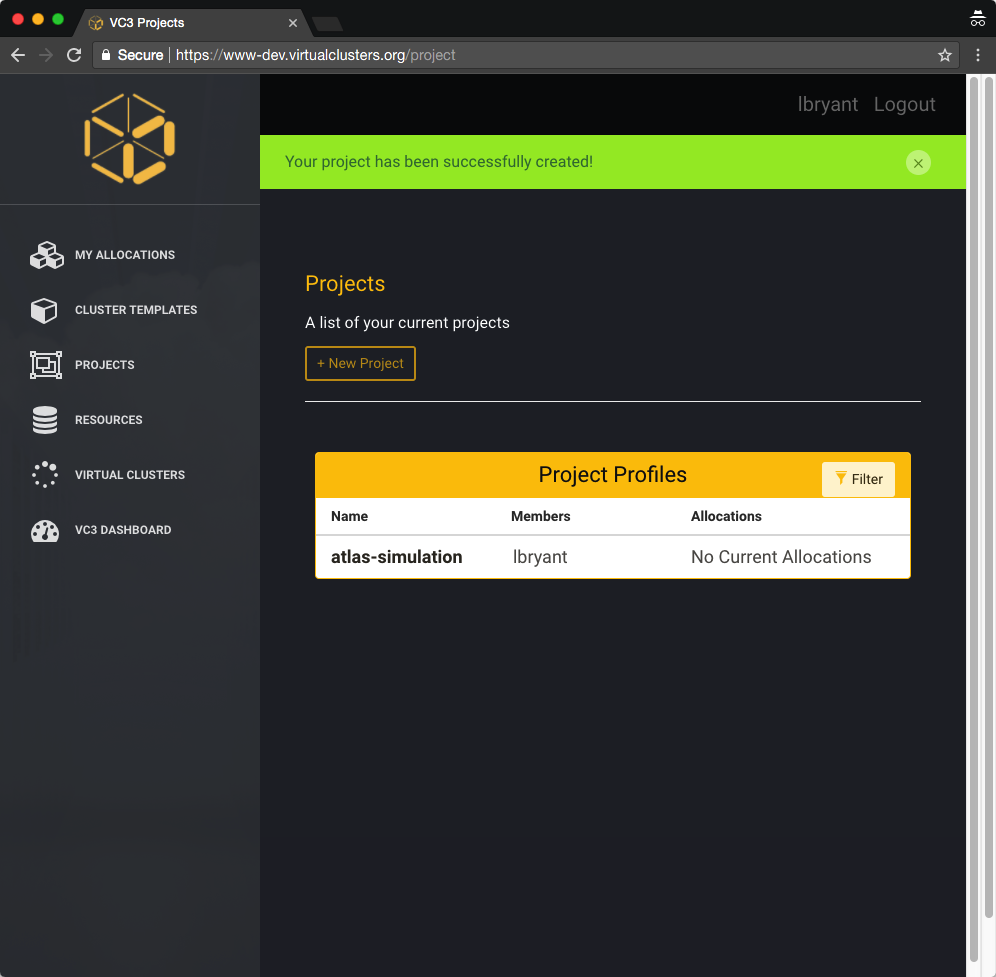Open the browser three-dot menu
Screen dimensions: 996x977
click(978, 55)
